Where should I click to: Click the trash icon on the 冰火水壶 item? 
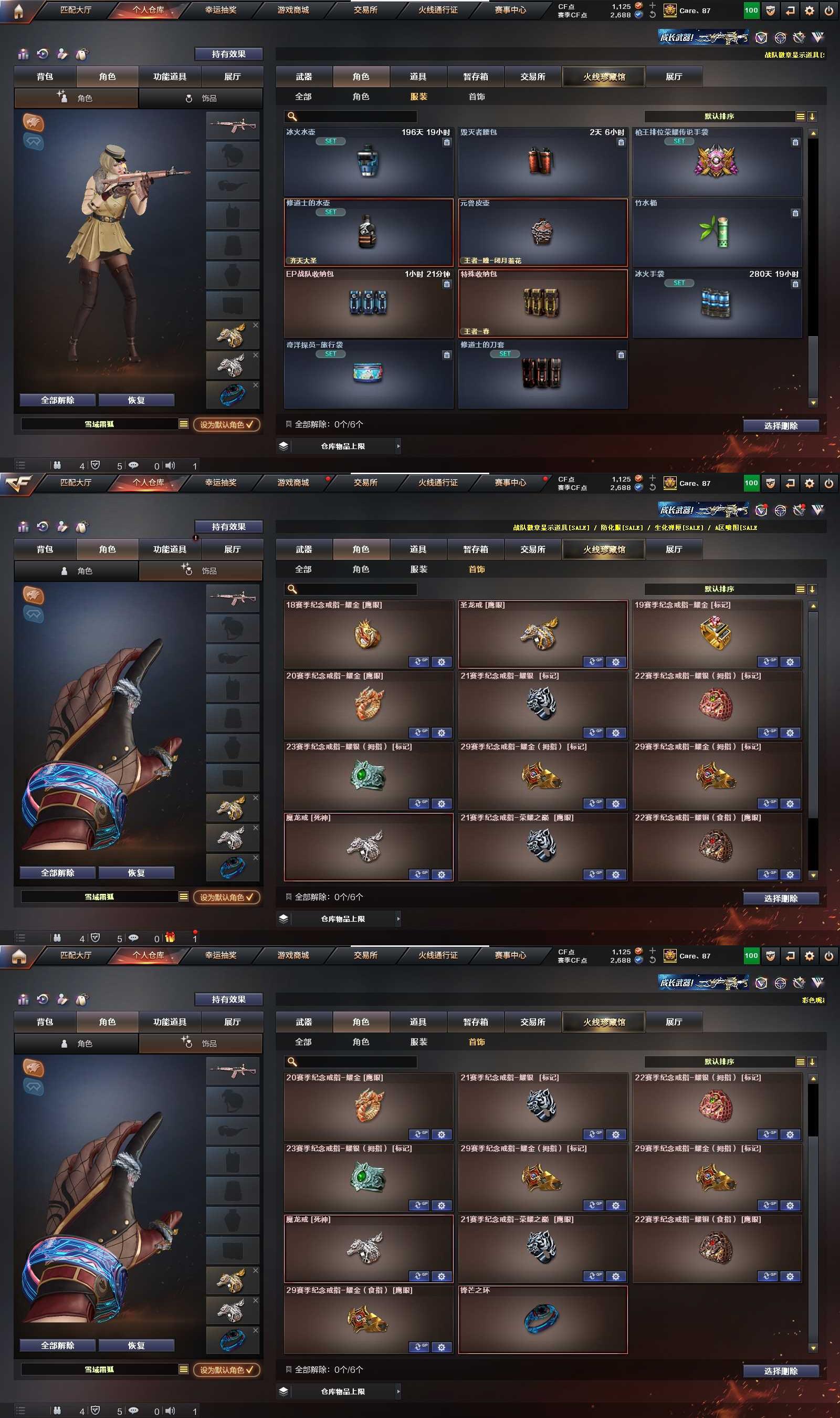[x=447, y=142]
